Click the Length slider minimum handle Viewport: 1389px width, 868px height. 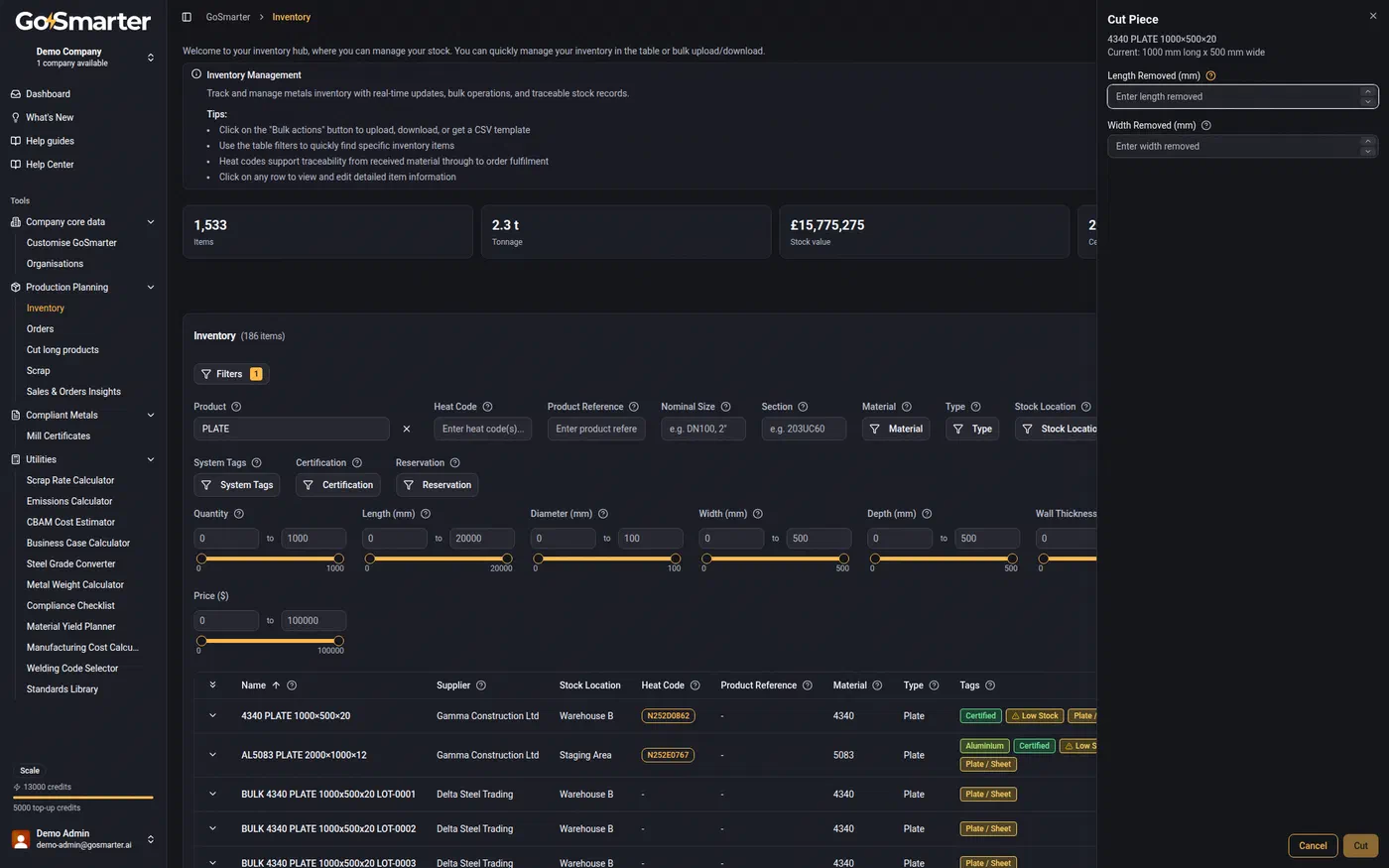(x=370, y=558)
